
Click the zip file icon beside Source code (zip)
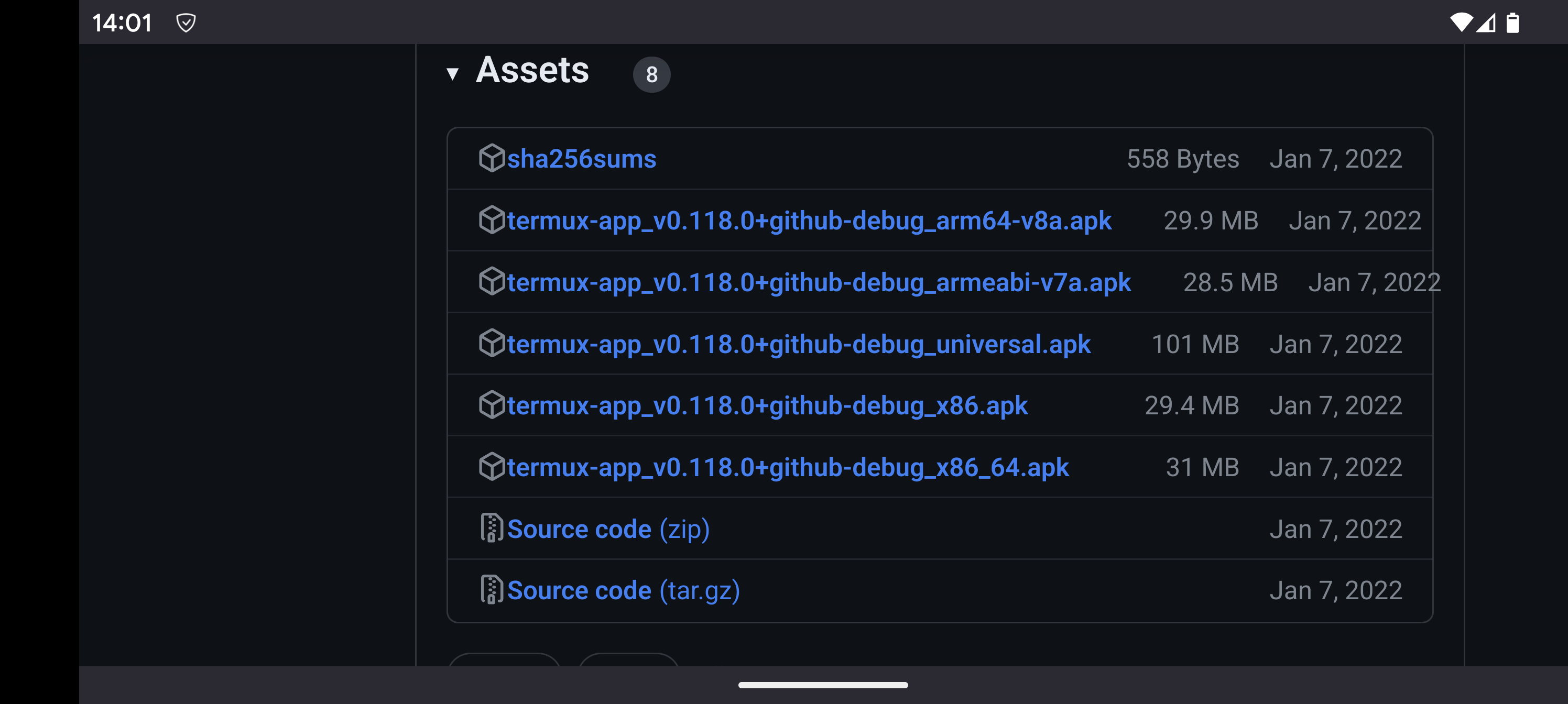pyautogui.click(x=491, y=528)
